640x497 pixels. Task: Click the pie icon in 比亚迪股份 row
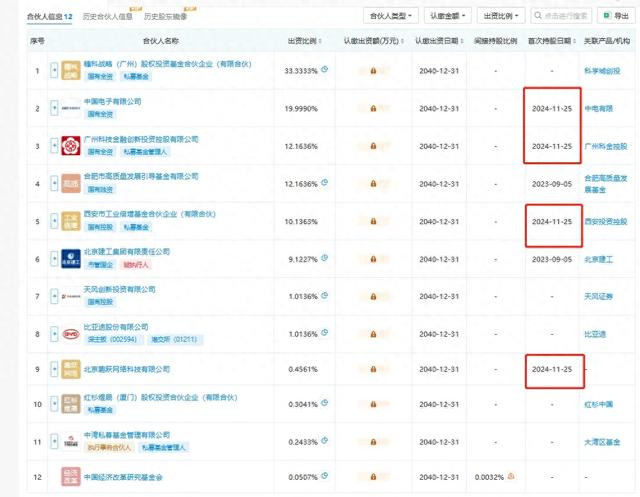324,333
